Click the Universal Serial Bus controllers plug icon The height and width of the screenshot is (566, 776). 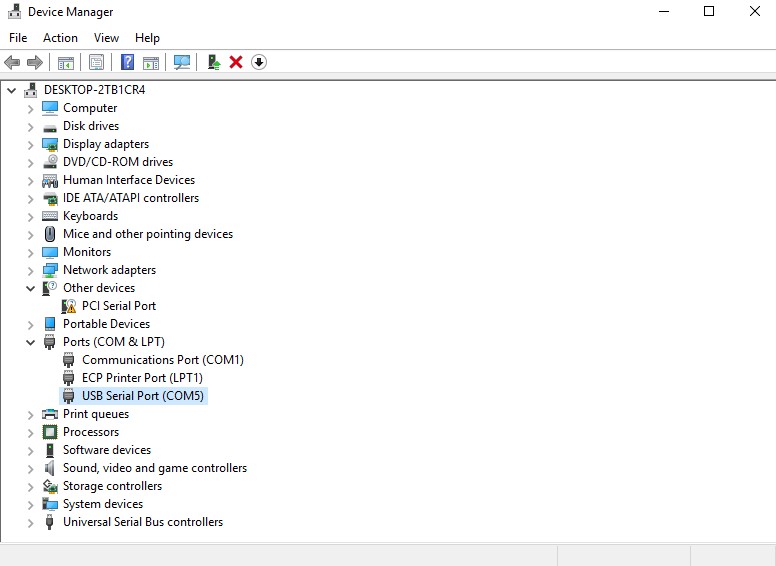49,522
